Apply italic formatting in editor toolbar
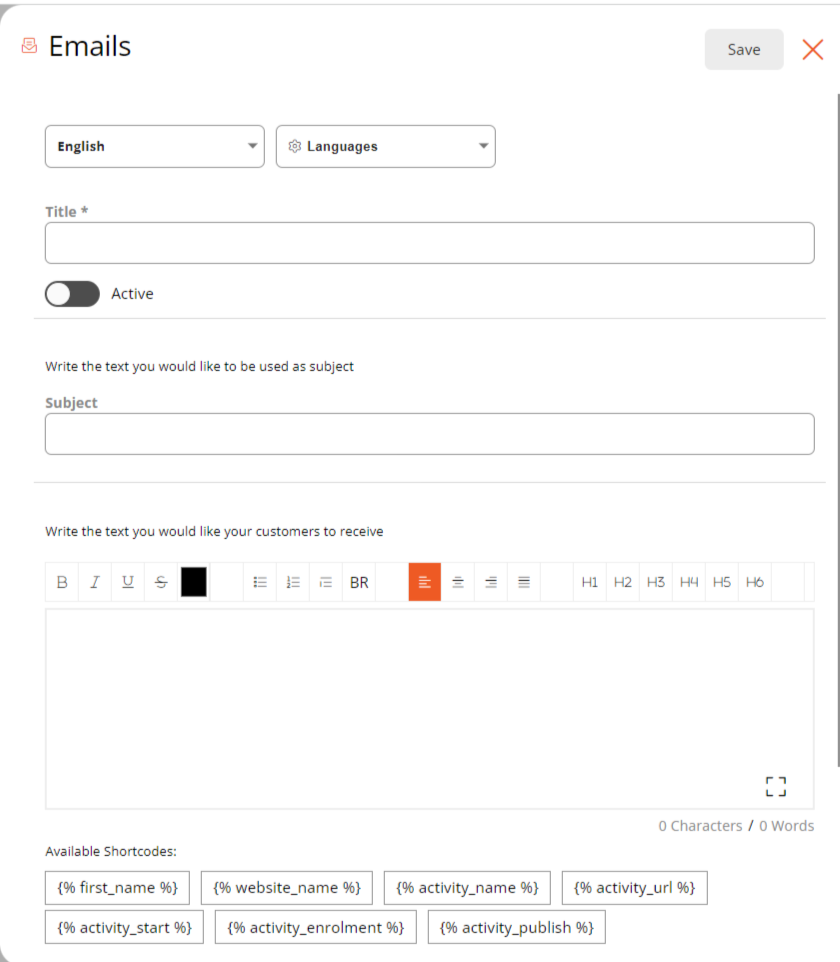The height and width of the screenshot is (962, 840). 95,582
